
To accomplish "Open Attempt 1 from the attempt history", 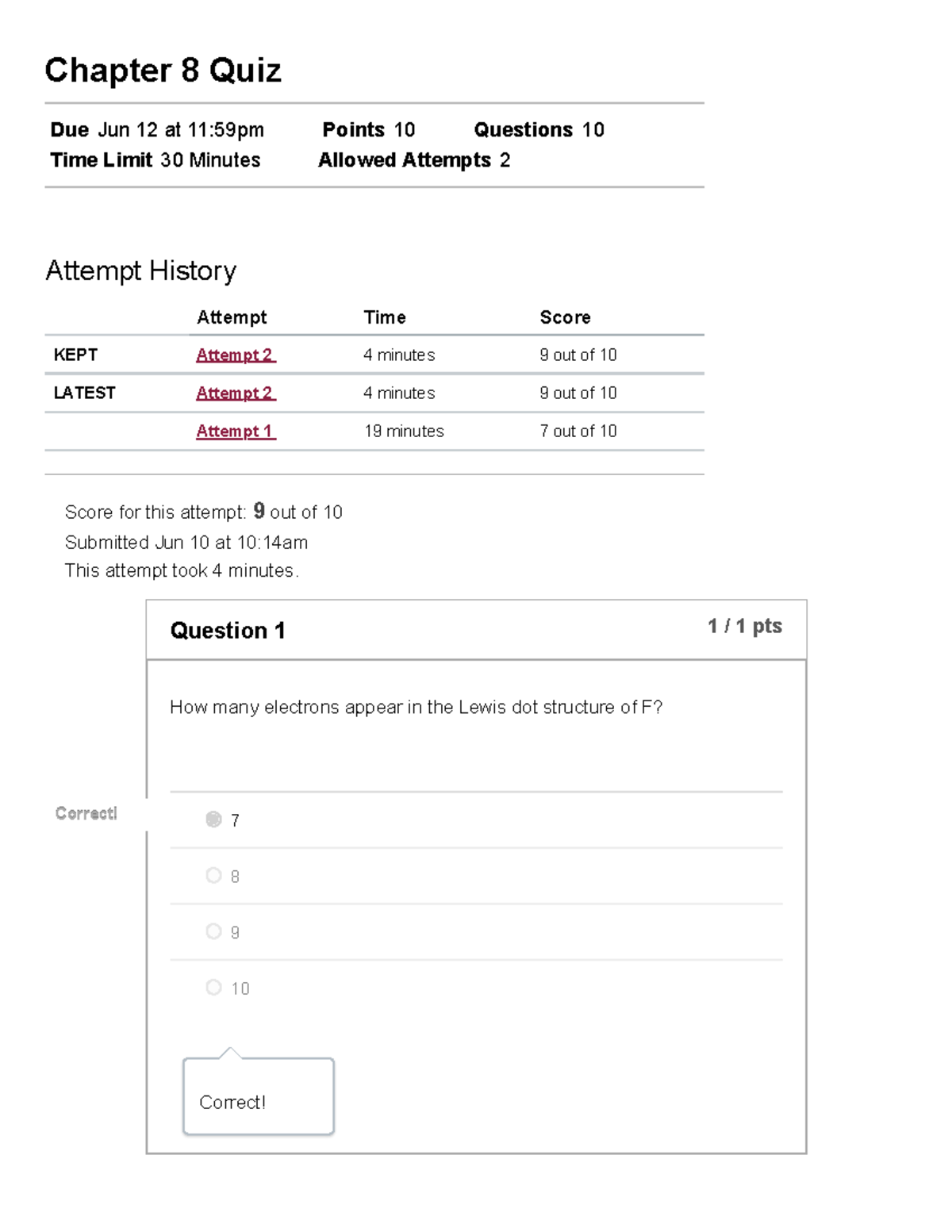I will point(235,431).
